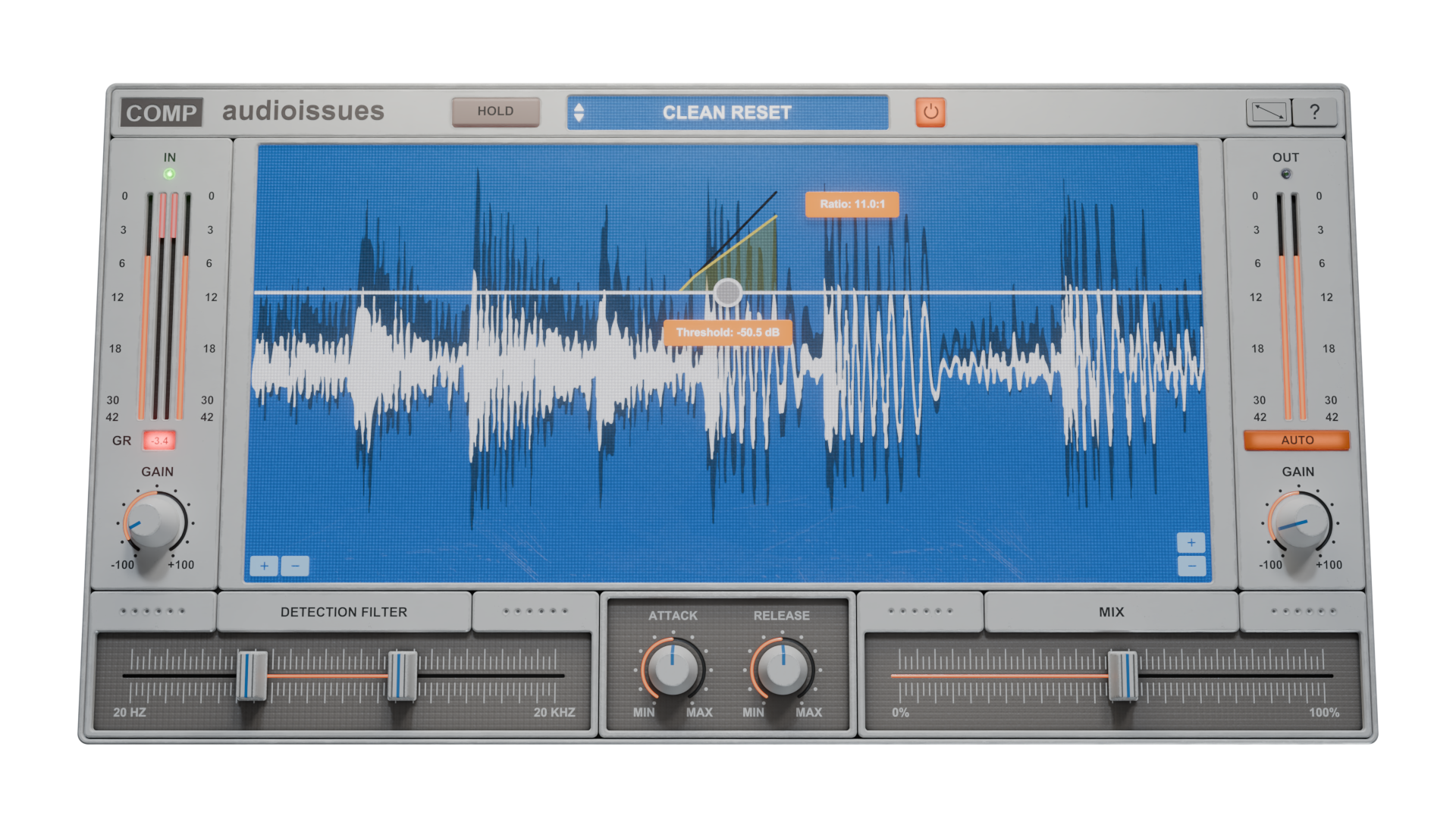Select the MIX panel header
1456x819 pixels.
point(1111,612)
